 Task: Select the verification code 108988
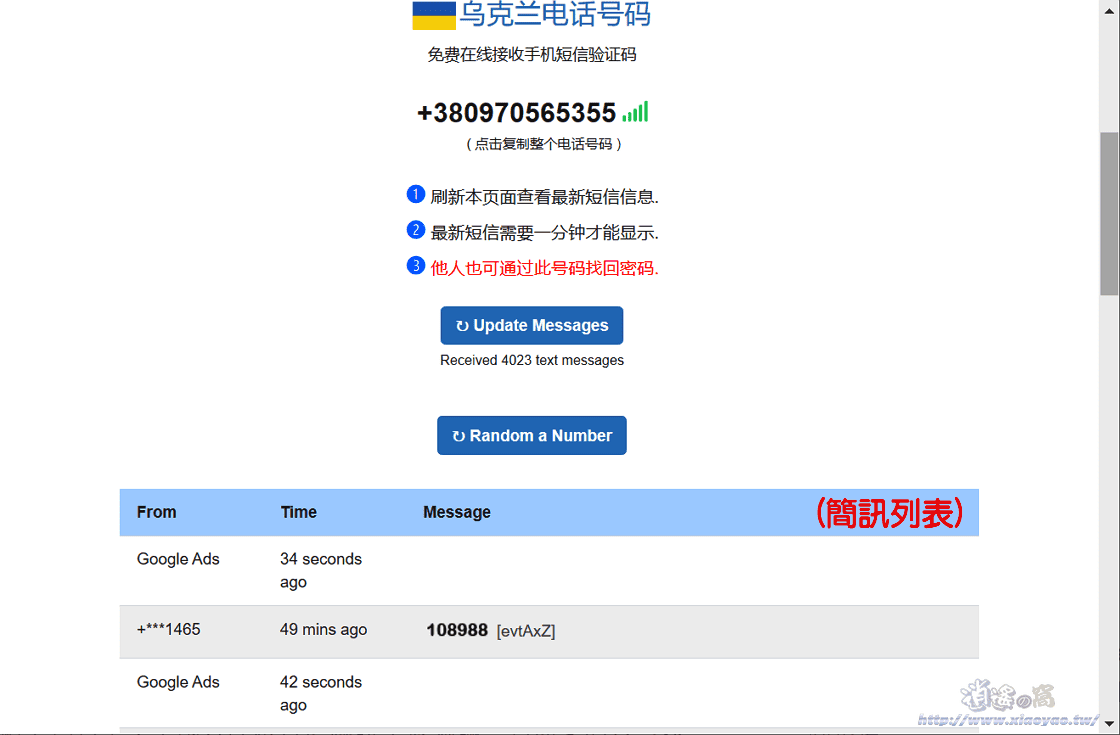pos(457,630)
